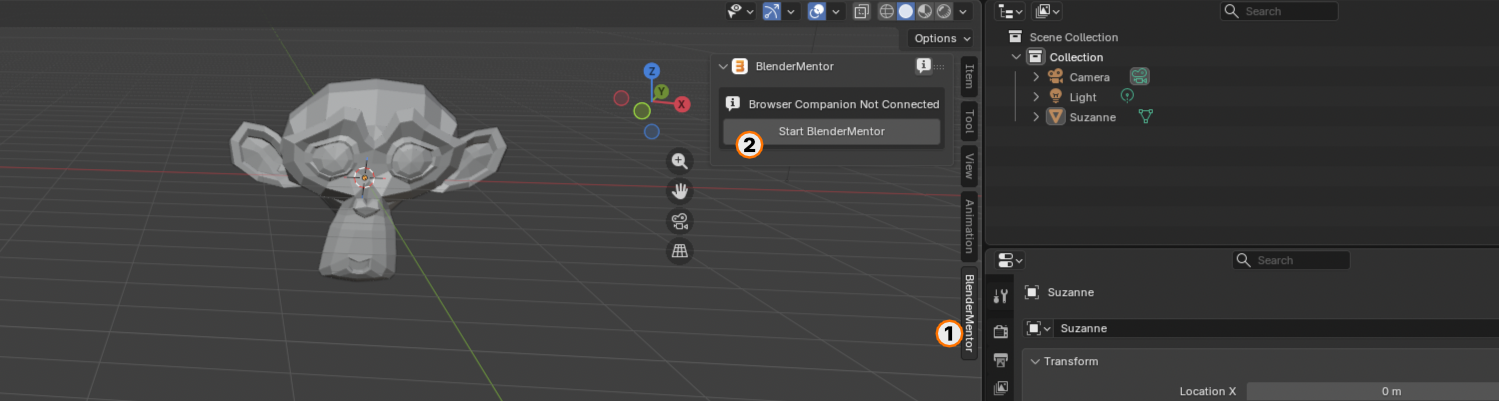Viewport: 1499px width, 401px height.
Task: Click the red X axis on the navigation gizmo
Action: pos(682,104)
